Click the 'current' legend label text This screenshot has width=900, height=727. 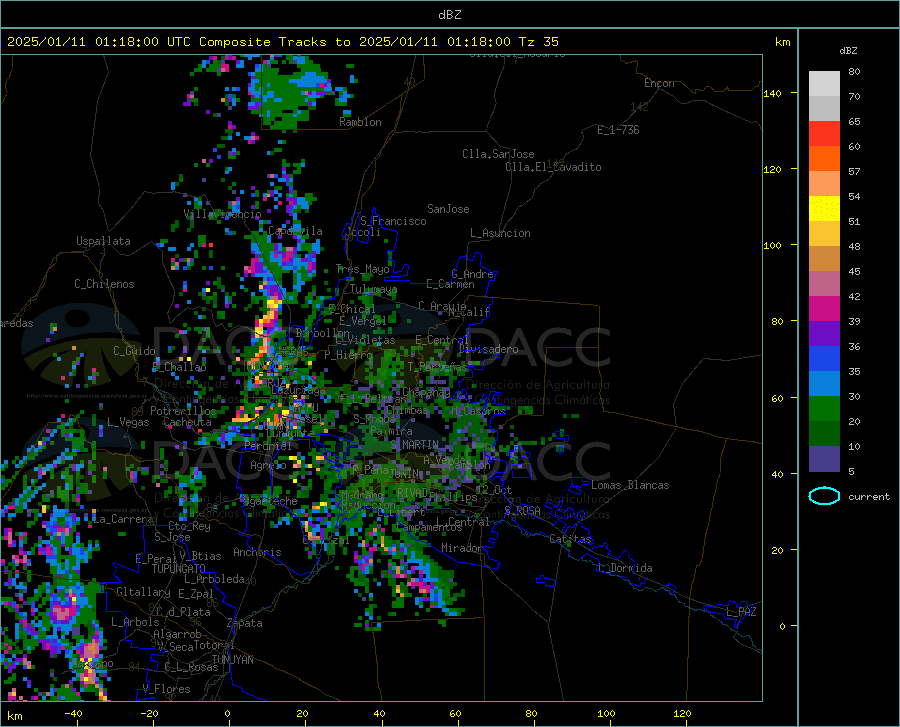[868, 496]
